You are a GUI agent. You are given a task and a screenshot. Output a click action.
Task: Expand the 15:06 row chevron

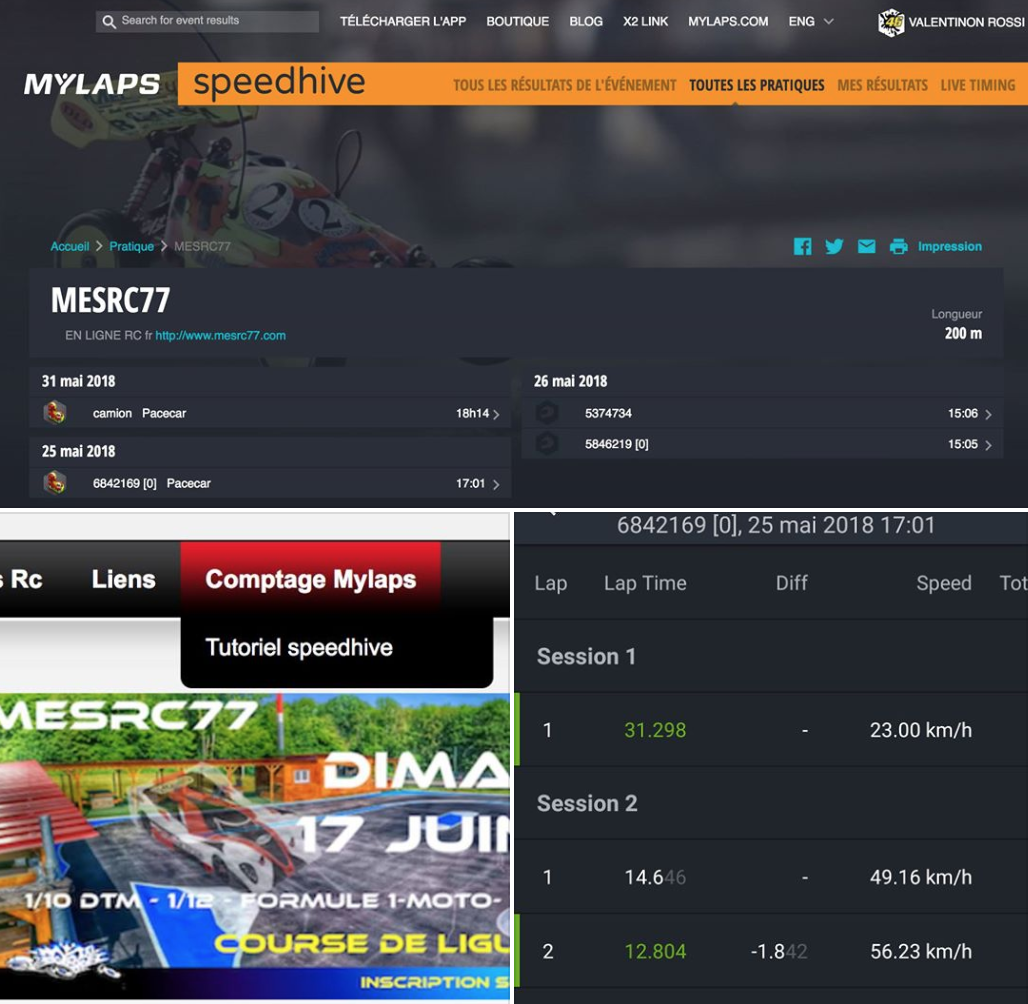(x=988, y=414)
